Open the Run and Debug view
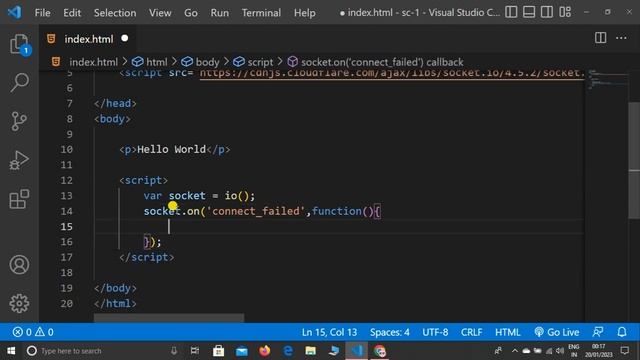This screenshot has width=640, height=360. [x=19, y=160]
